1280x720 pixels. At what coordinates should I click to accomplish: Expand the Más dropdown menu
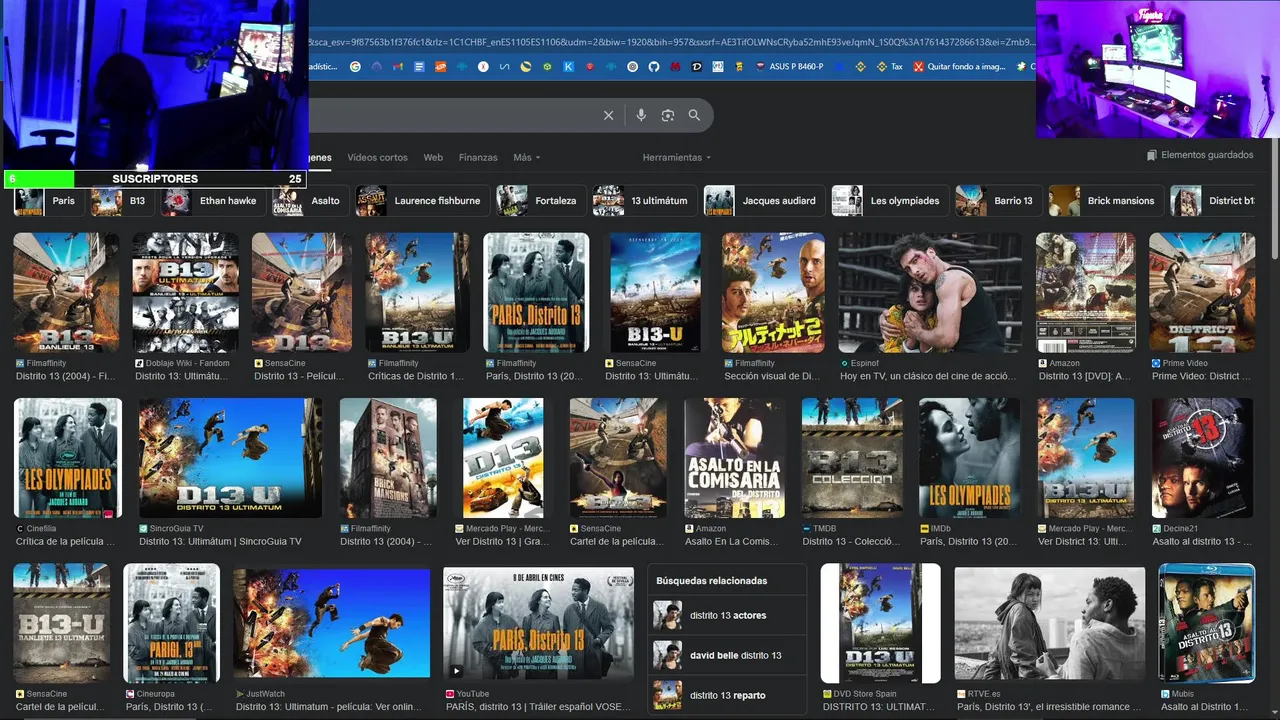coord(526,158)
